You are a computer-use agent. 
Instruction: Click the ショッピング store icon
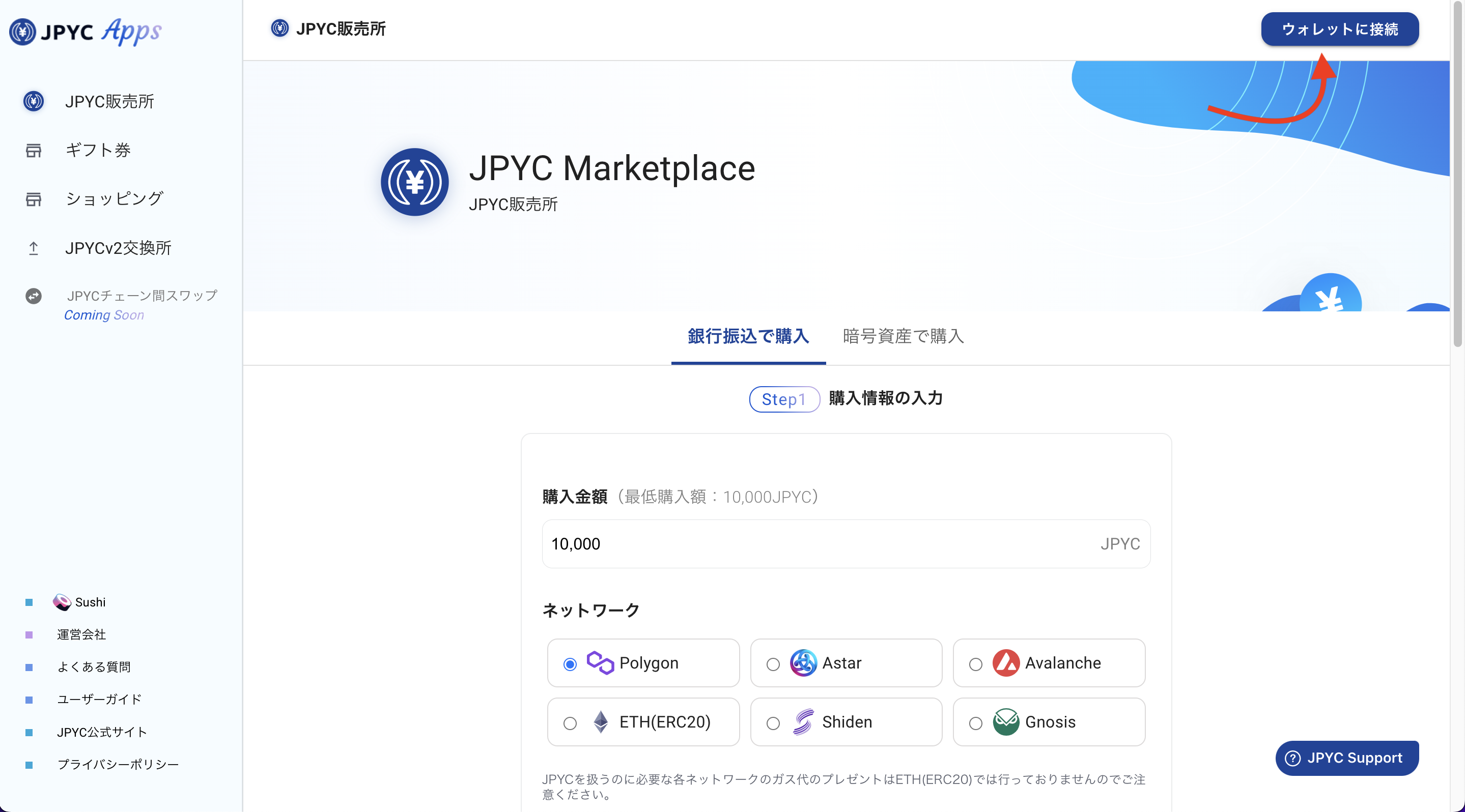(x=34, y=199)
